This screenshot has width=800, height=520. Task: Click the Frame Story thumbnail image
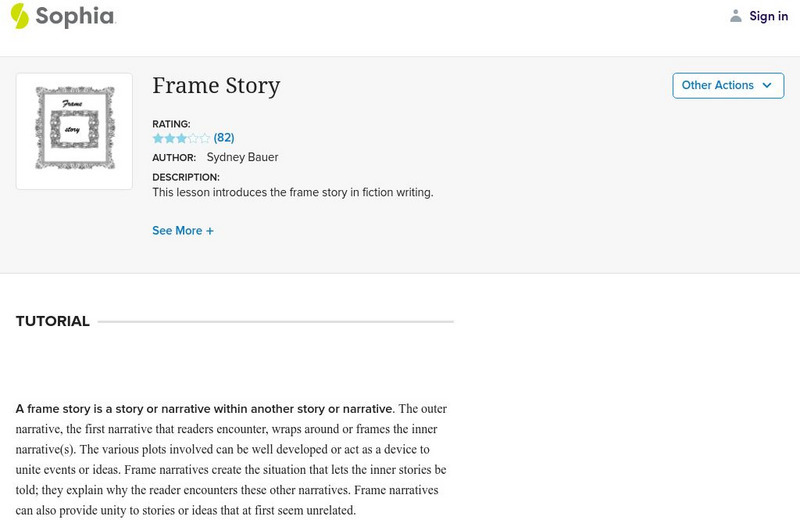tap(74, 131)
